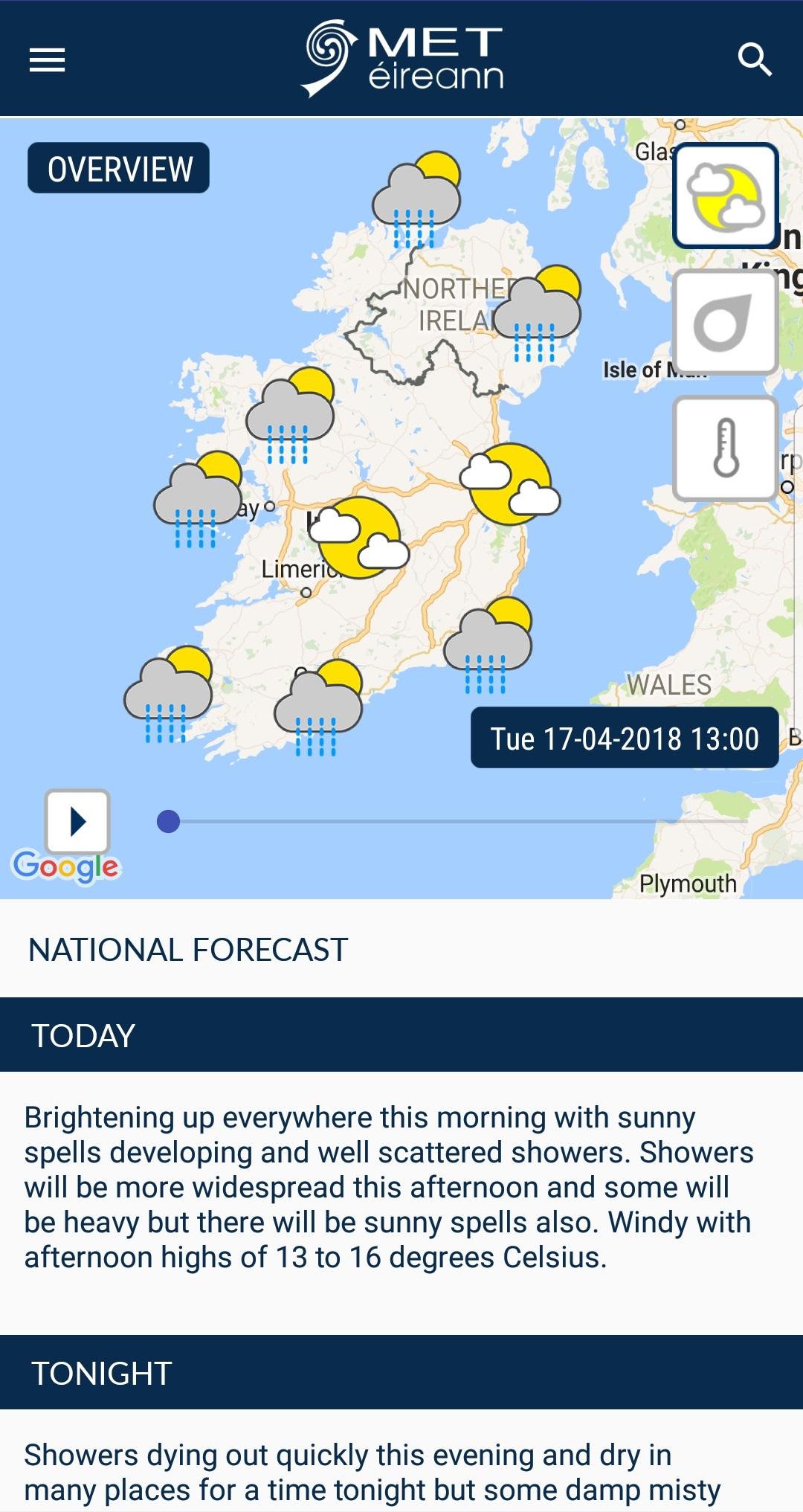This screenshot has height=1512, width=803.
Task: Select the weather conditions map layer
Action: [x=726, y=196]
